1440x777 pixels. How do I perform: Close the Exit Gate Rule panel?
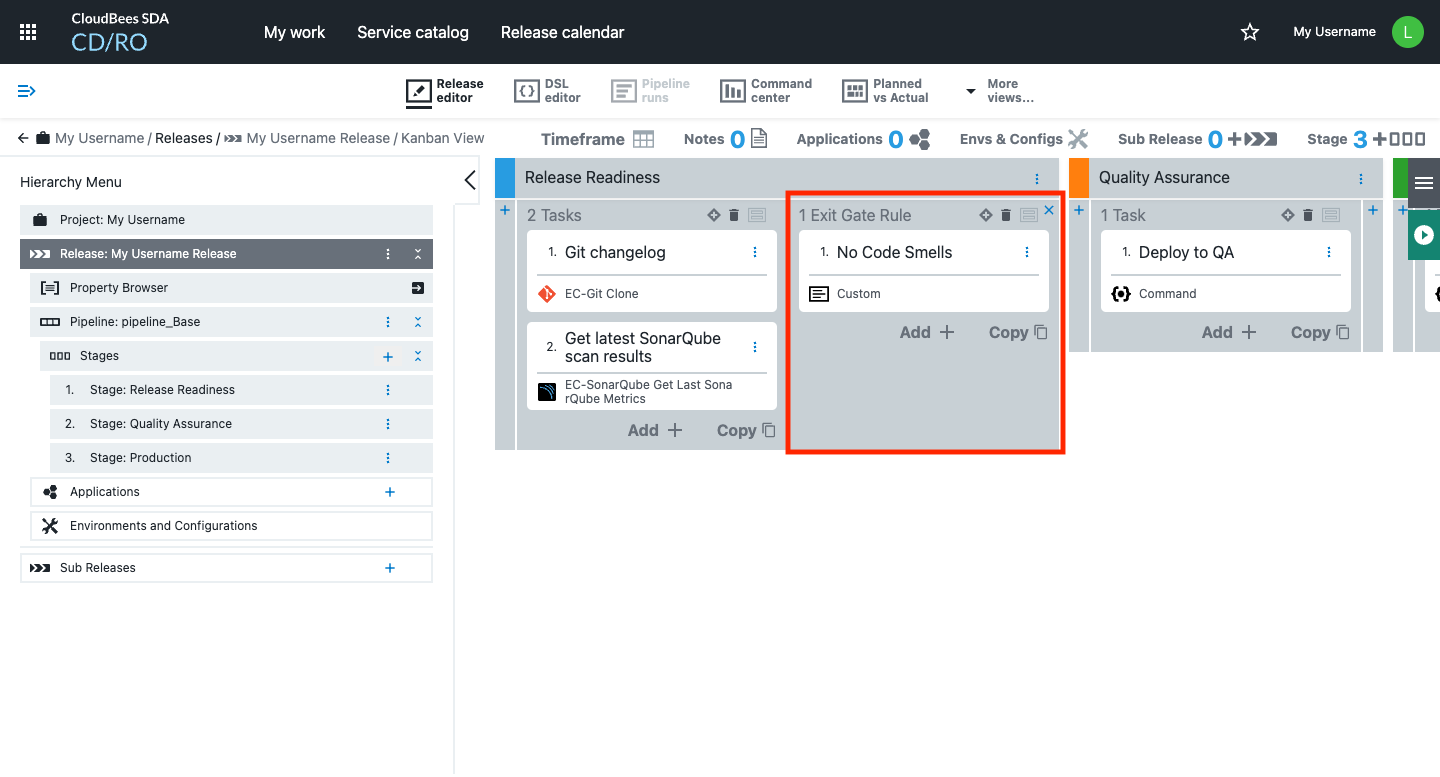coord(1049,210)
